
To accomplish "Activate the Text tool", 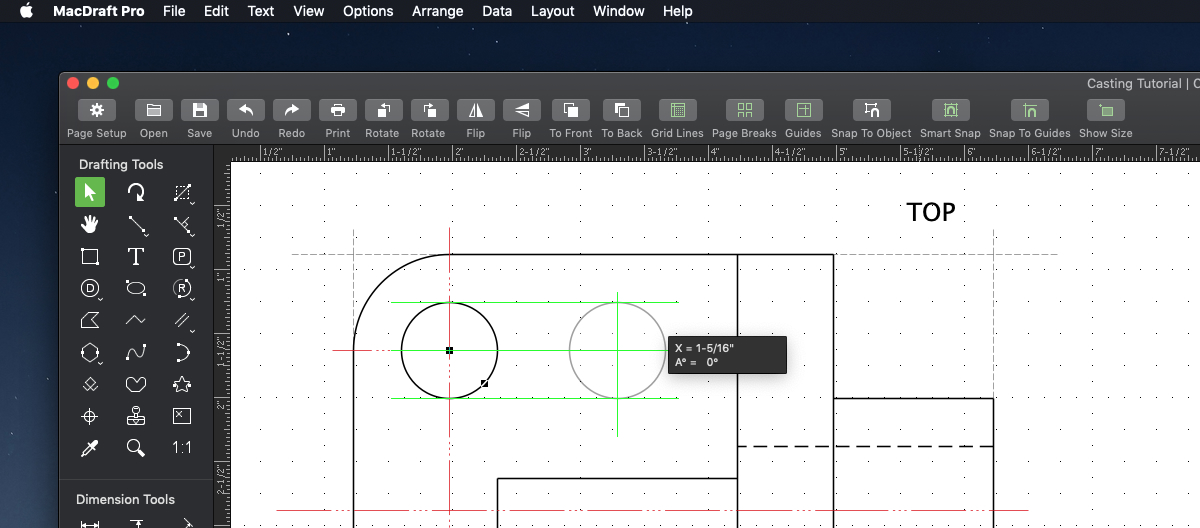I will tap(136, 257).
